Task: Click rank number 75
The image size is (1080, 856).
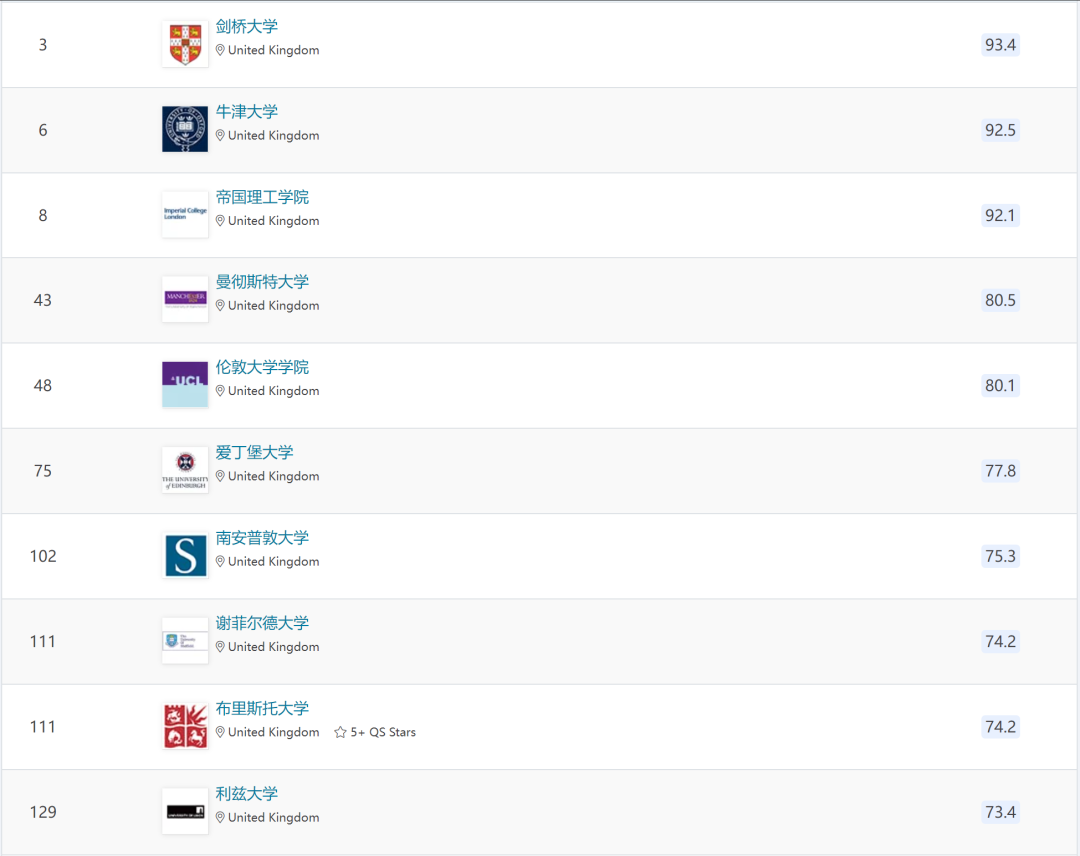Action: [43, 471]
